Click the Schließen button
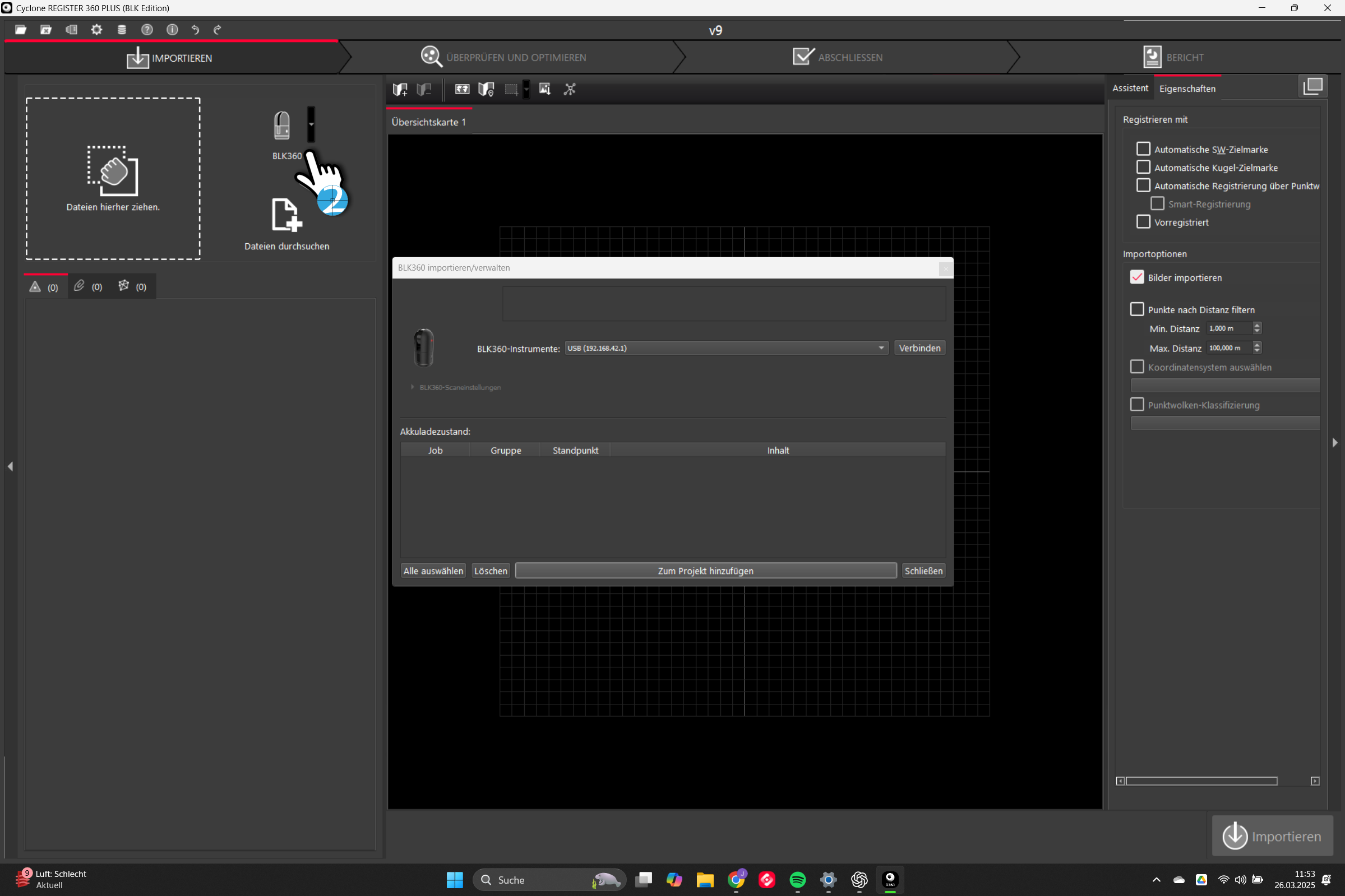 (923, 571)
